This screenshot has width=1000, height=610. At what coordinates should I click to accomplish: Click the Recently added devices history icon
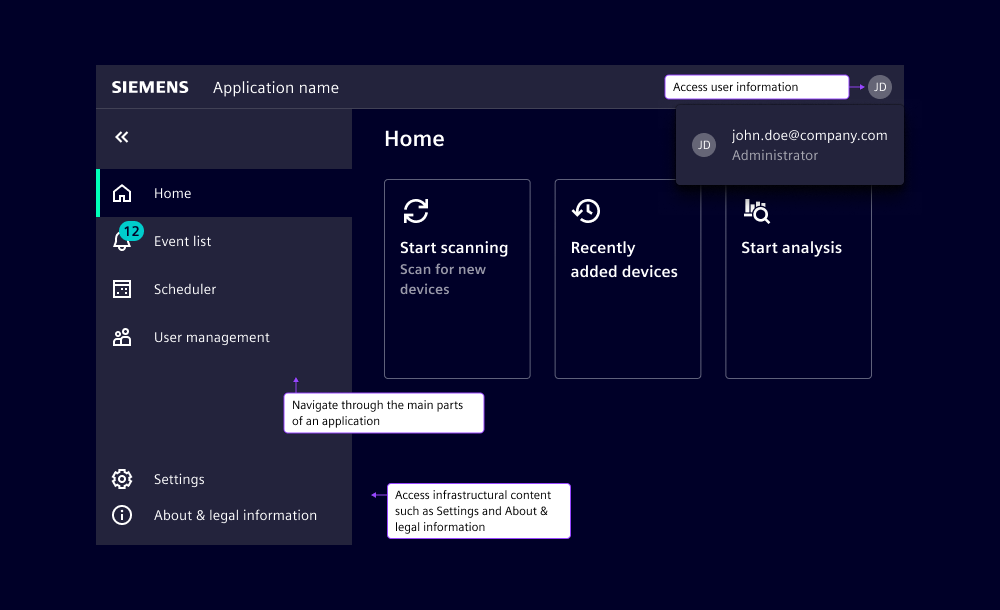pyautogui.click(x=587, y=211)
